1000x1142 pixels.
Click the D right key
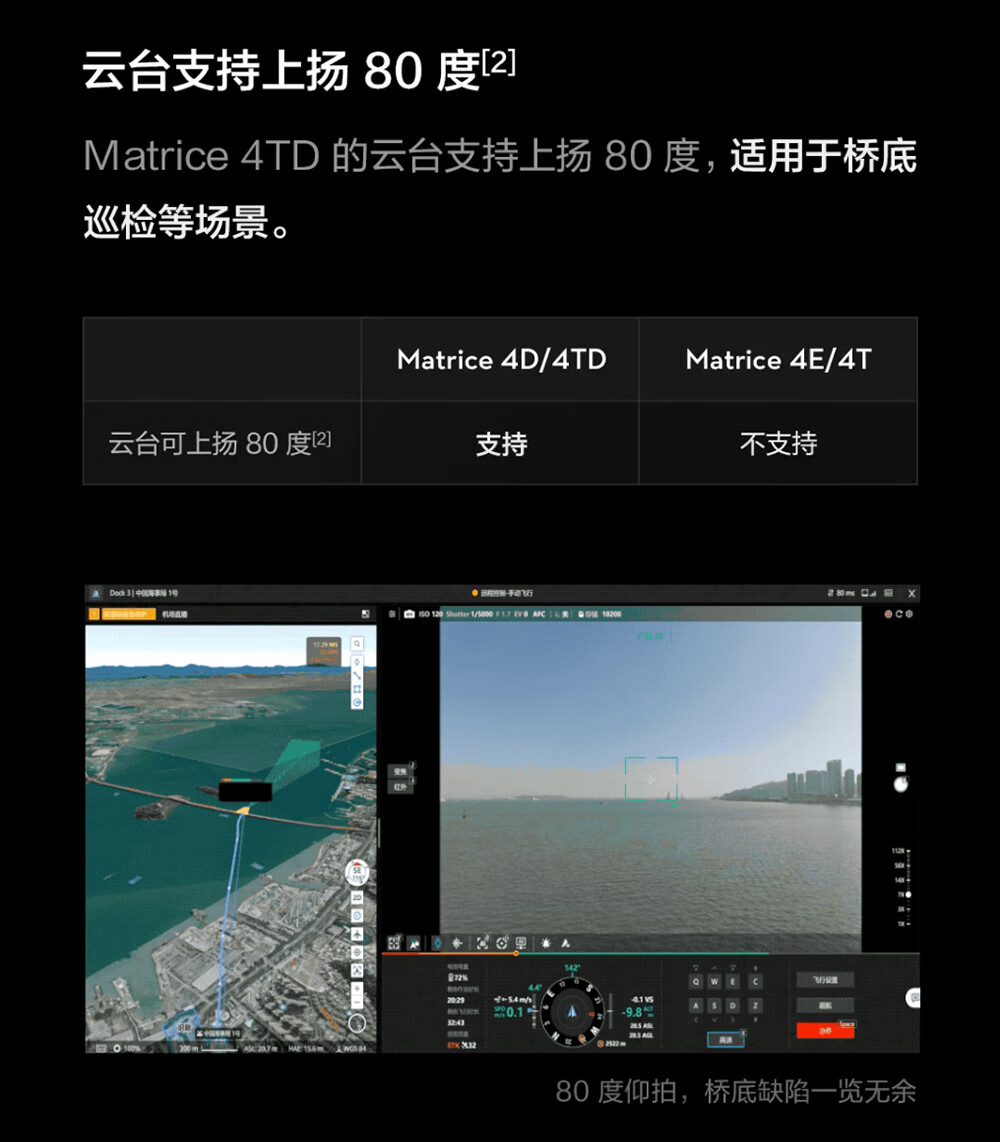733,1006
